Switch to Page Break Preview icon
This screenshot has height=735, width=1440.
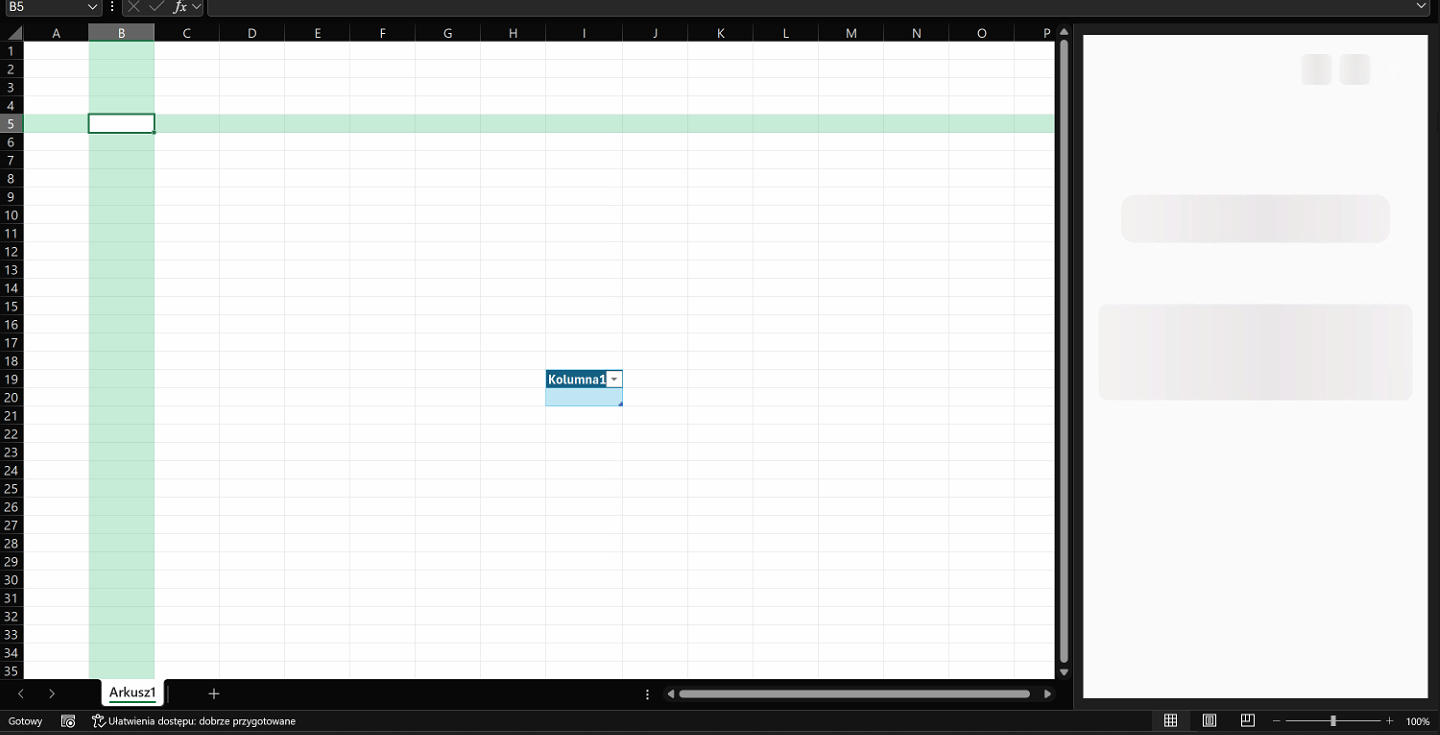(x=1248, y=721)
